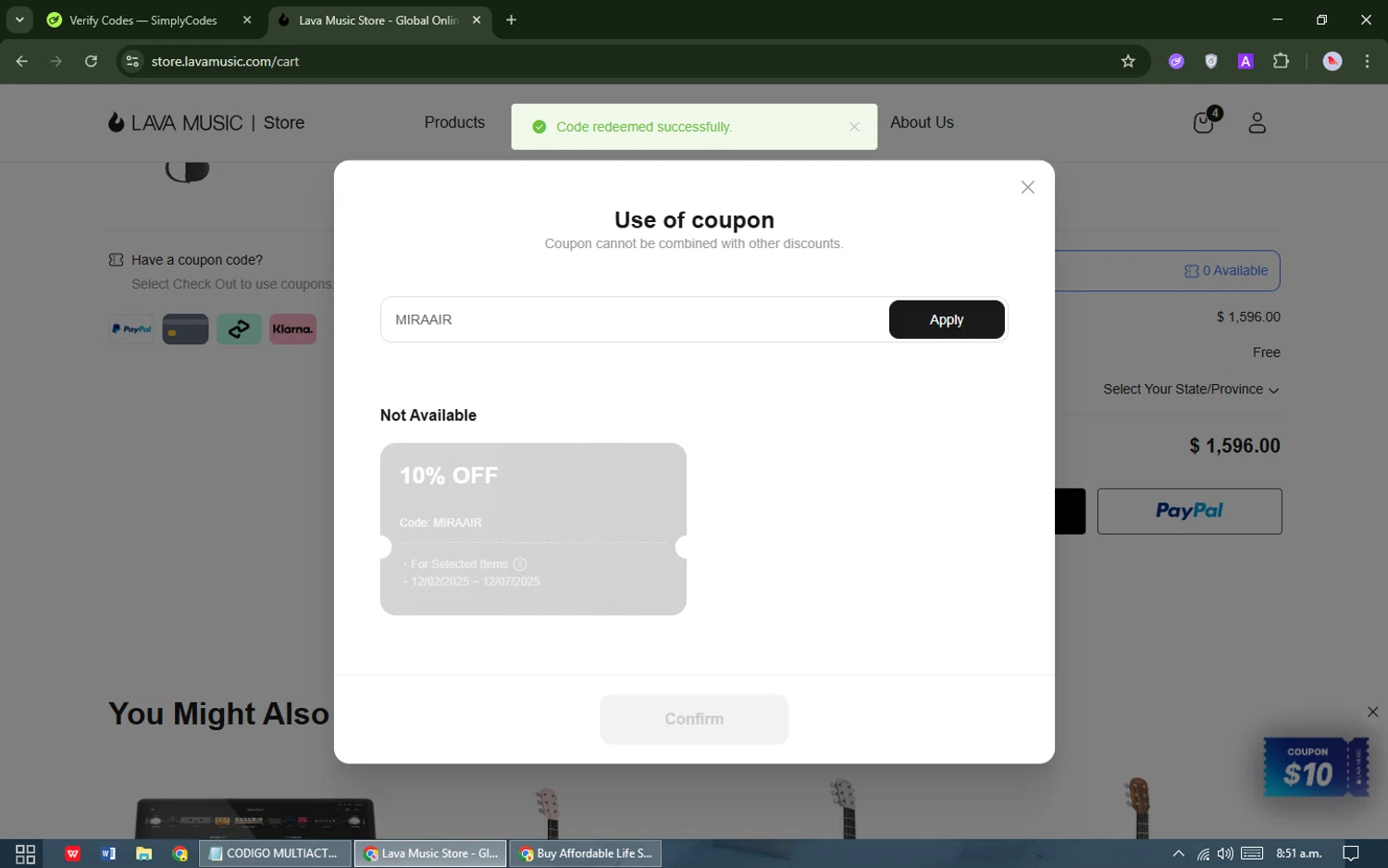Bookmark this page with star icon

[1128, 61]
